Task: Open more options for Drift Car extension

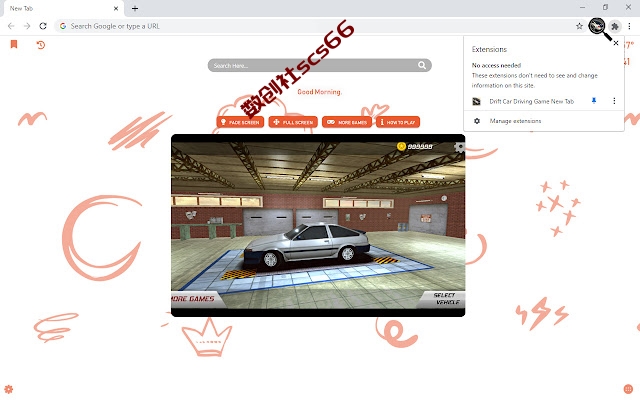Action: [x=614, y=101]
